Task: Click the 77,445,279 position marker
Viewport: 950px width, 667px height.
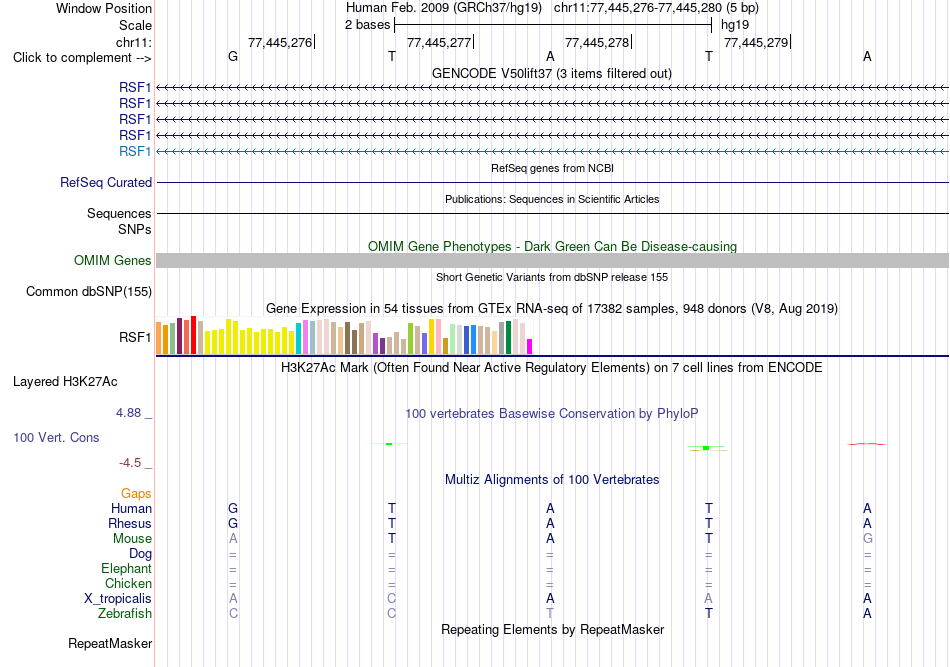Action: coord(756,42)
